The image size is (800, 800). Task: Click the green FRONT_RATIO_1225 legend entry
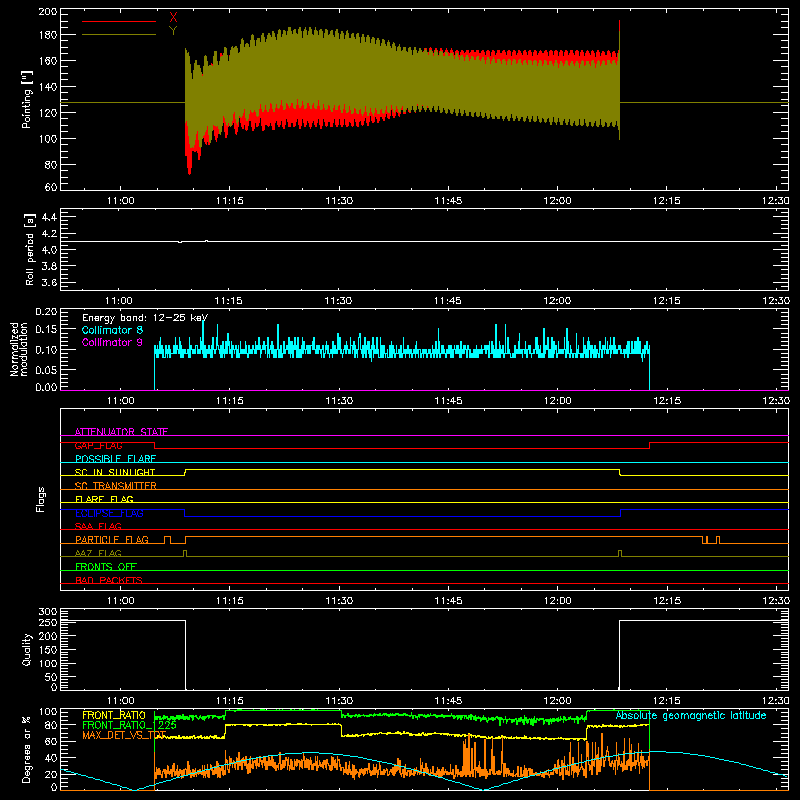129,725
